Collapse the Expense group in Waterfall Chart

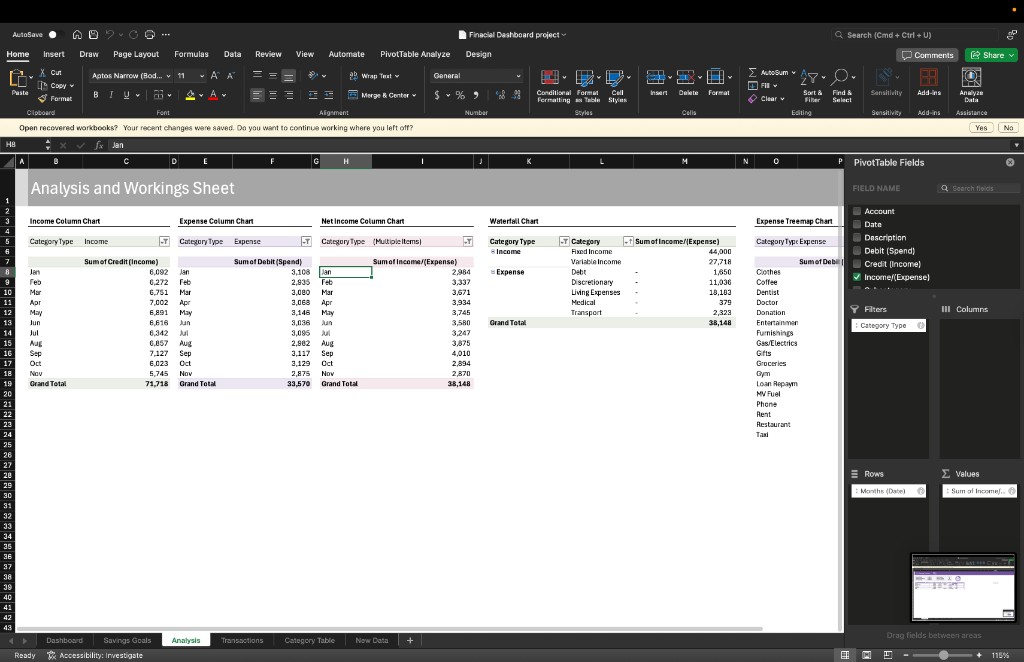click(493, 271)
